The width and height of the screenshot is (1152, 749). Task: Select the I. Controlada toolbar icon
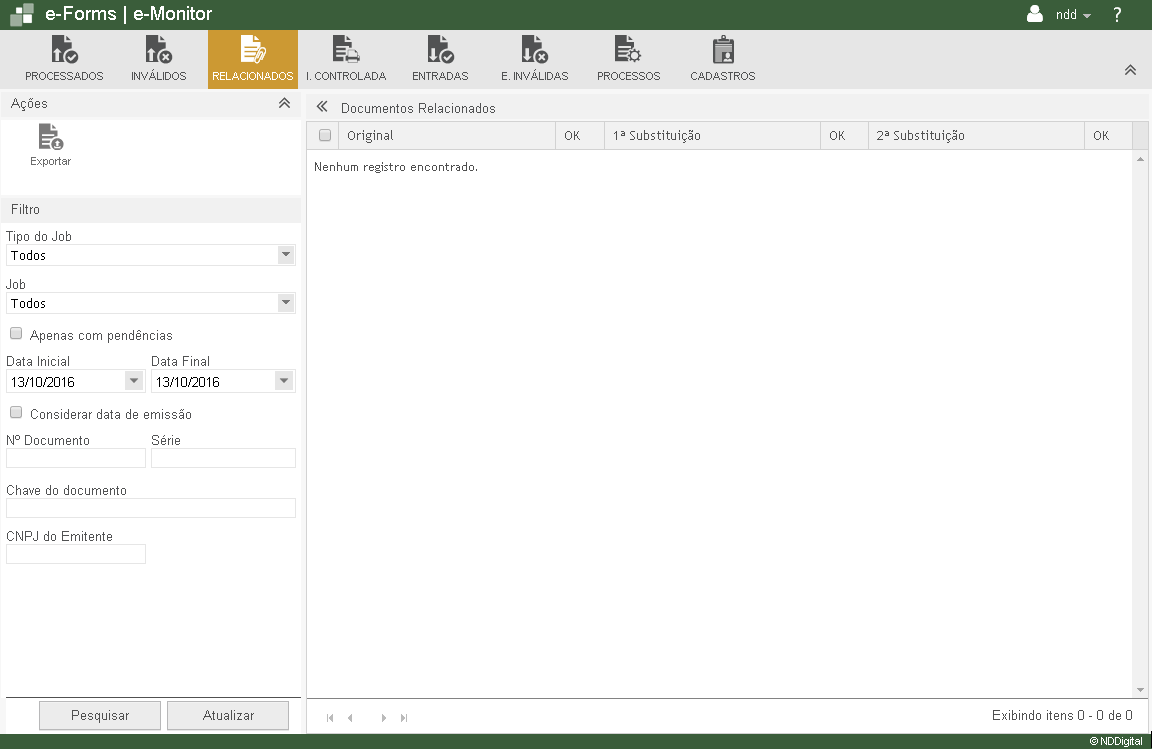click(x=345, y=51)
